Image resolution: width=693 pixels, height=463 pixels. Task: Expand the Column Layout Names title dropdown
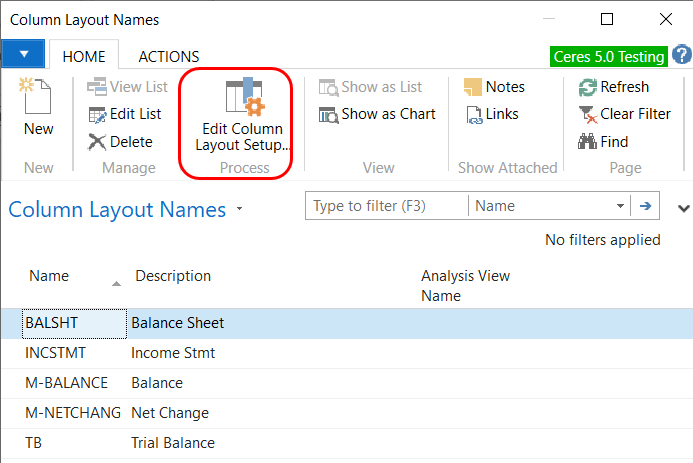(240, 210)
